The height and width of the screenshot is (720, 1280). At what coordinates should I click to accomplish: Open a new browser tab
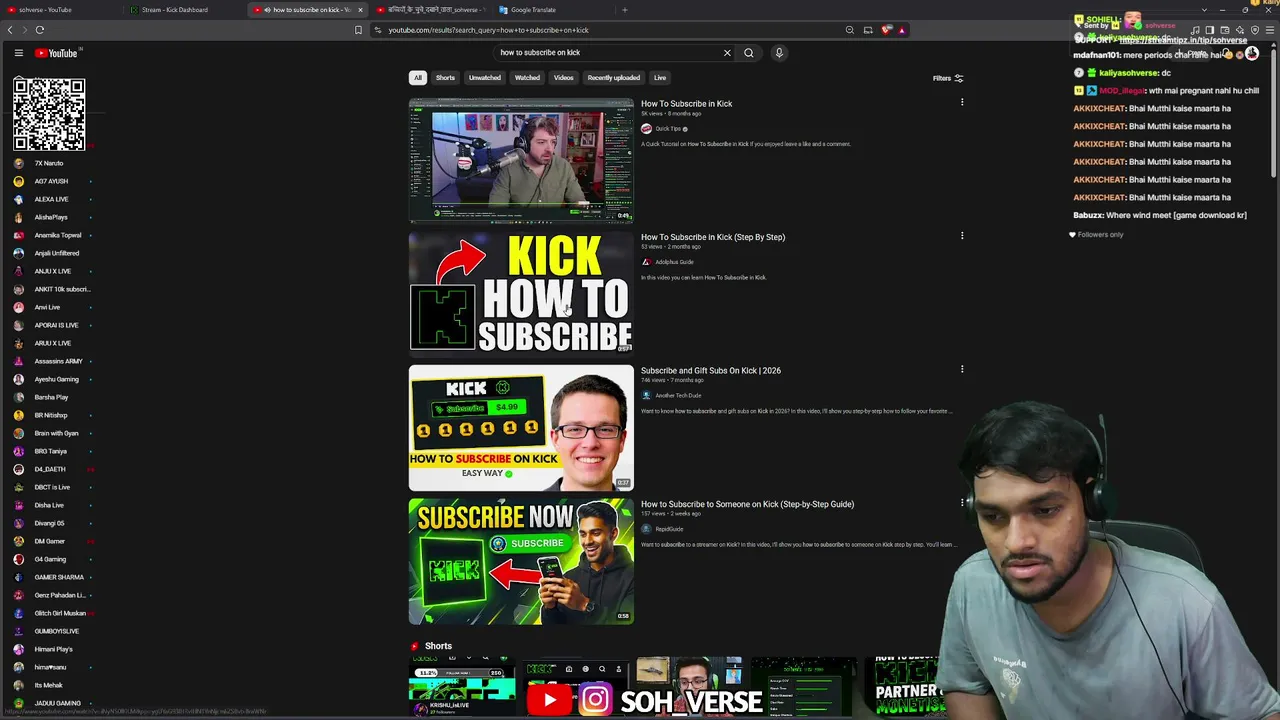624,10
